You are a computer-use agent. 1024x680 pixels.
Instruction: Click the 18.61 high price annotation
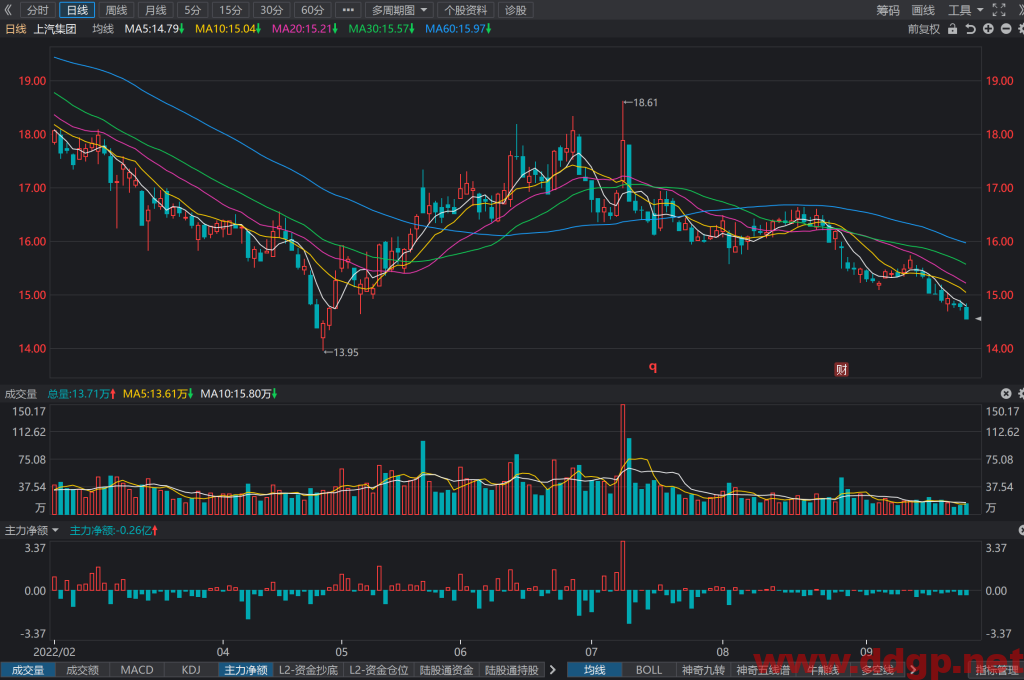coord(641,103)
